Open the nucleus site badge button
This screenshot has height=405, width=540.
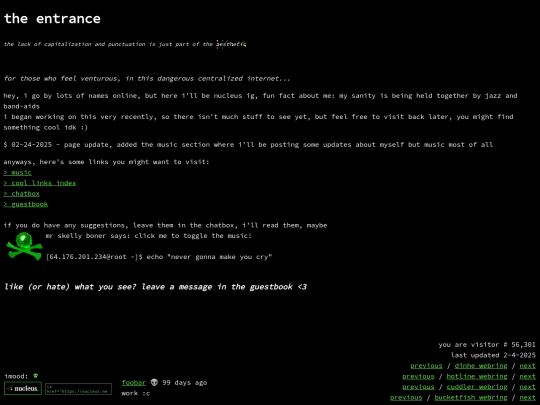pos(23,388)
